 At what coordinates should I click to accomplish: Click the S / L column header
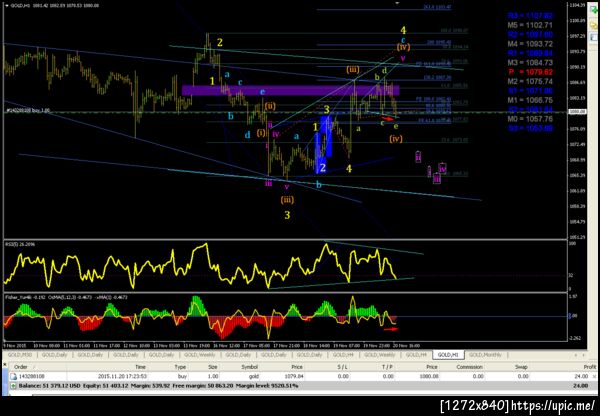[x=343, y=367]
